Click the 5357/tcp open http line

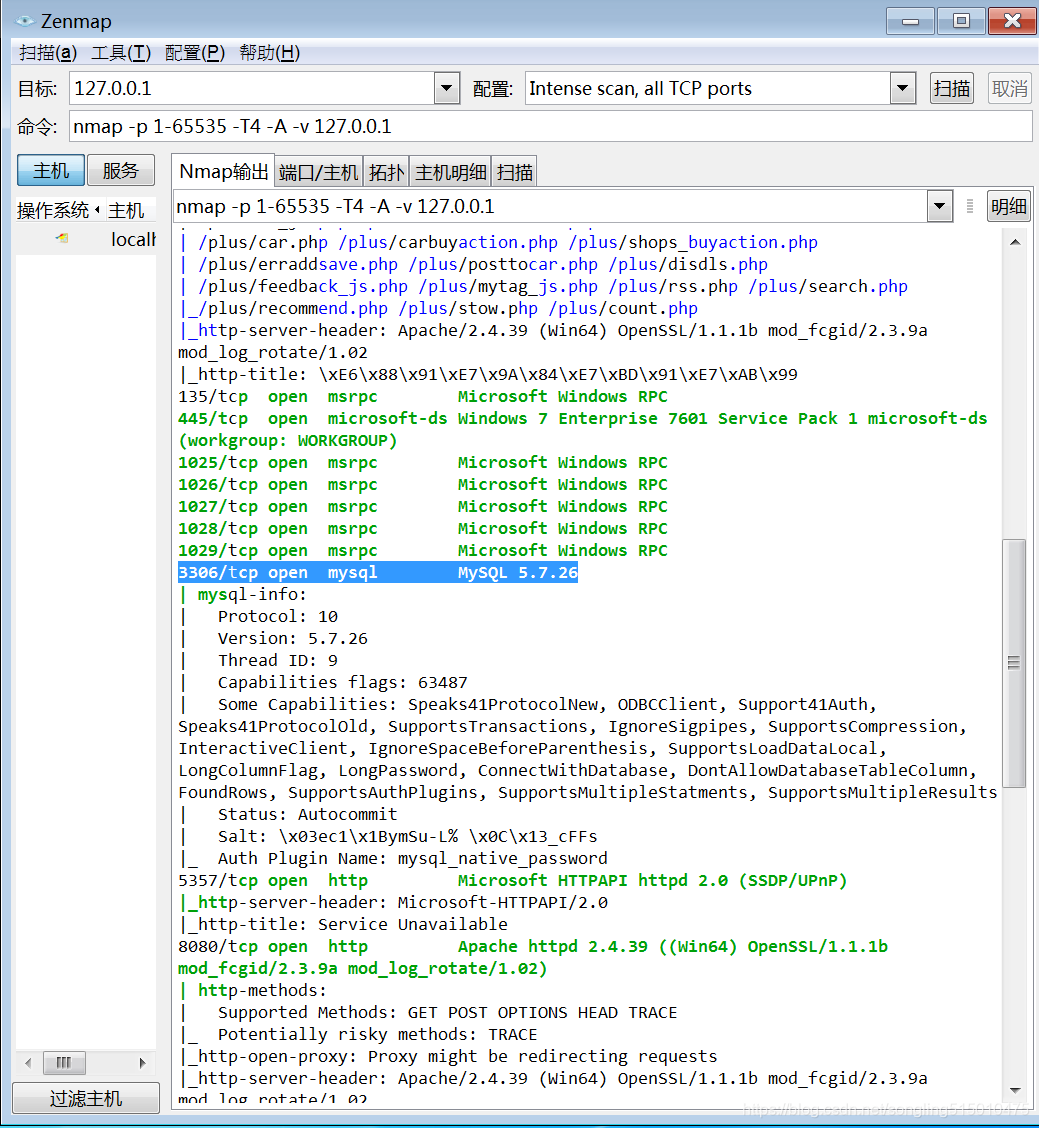[x=512, y=881]
